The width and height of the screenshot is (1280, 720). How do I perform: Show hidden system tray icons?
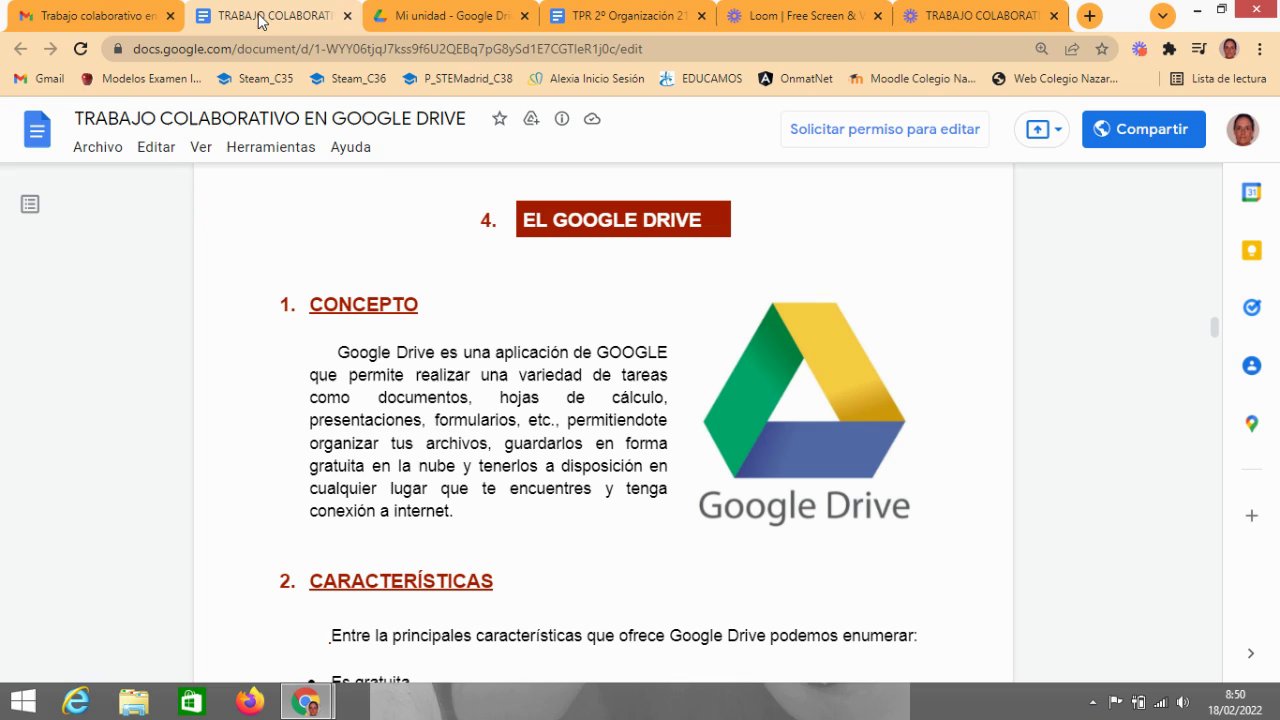click(x=1092, y=702)
